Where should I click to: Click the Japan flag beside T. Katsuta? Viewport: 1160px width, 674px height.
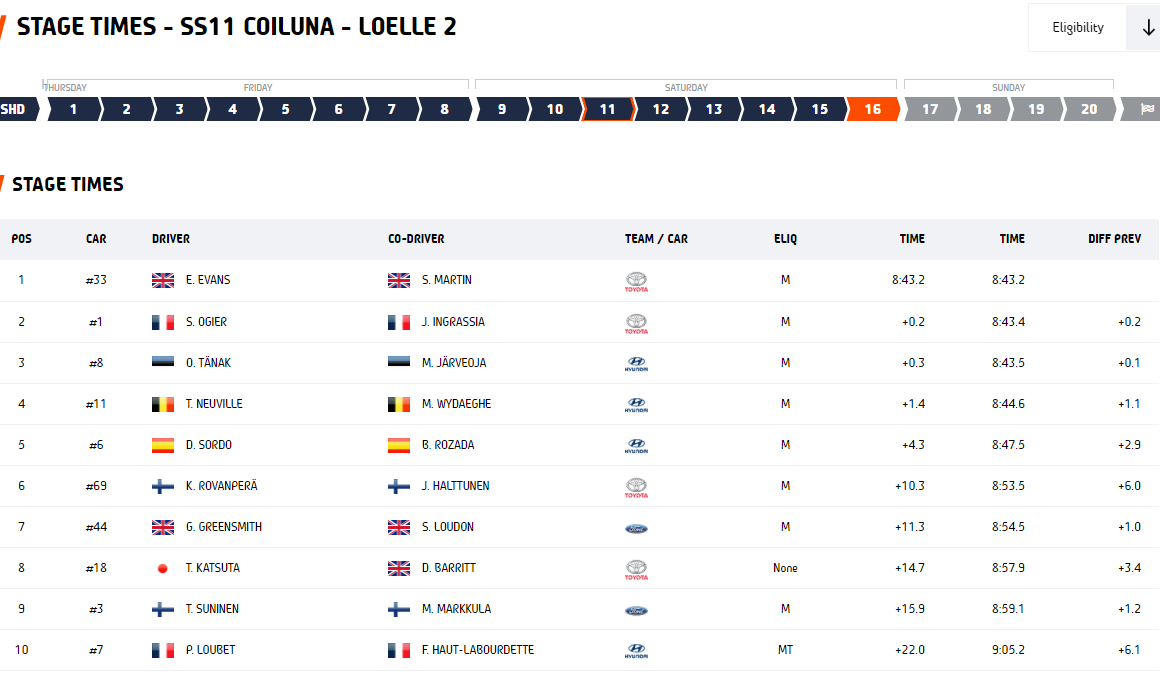(x=163, y=568)
